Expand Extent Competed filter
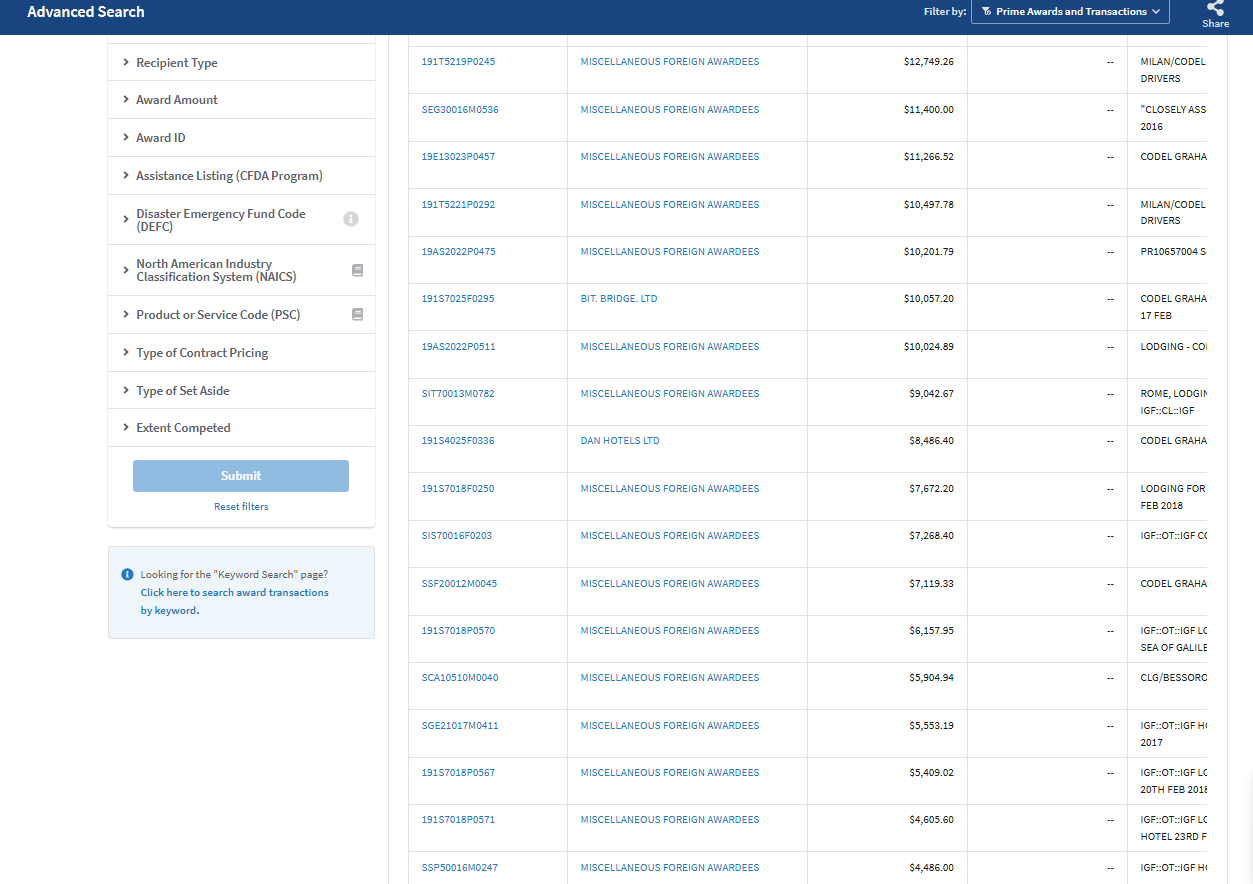Screen dimensions: 1253x884 click(241, 428)
